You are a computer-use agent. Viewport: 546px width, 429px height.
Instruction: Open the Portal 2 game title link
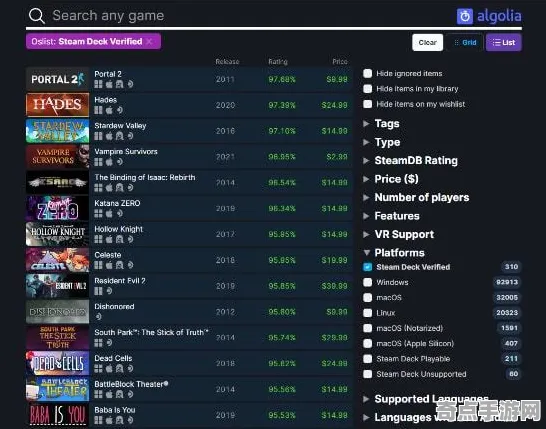108,74
